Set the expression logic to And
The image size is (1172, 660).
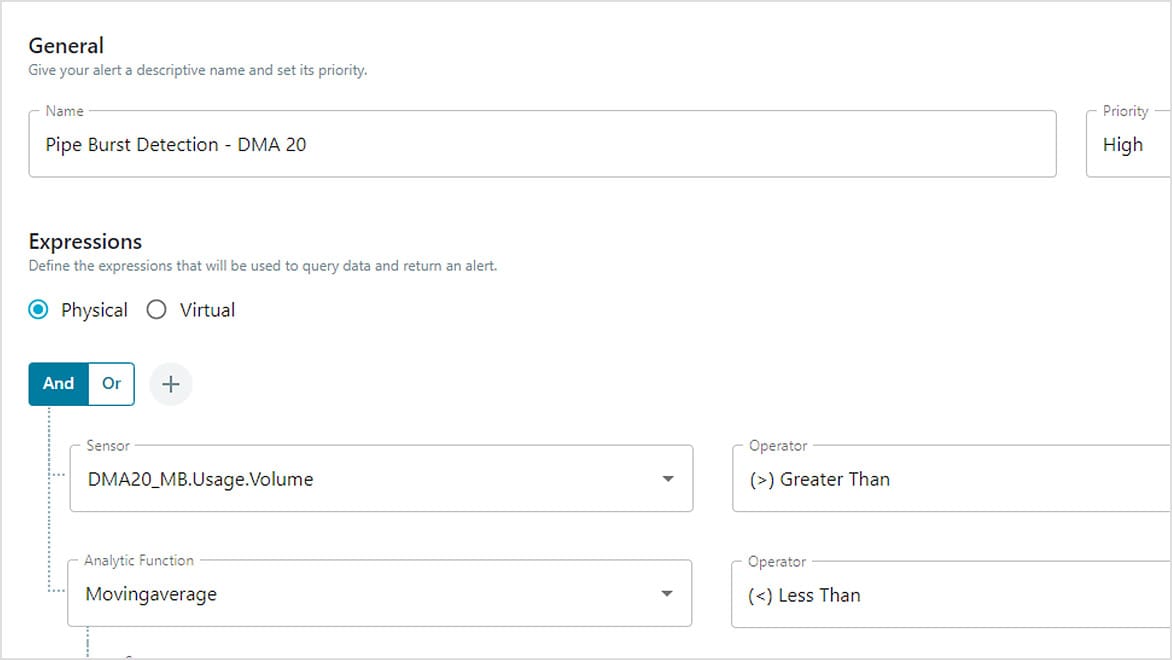coord(58,384)
